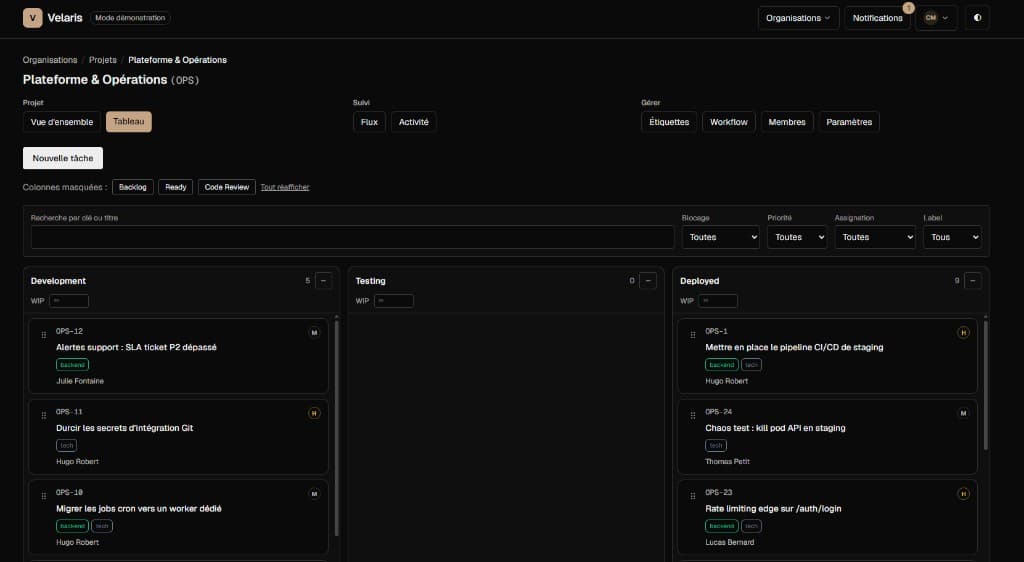Click the M priority badge on OPS-12
This screenshot has width=1024, height=562.
314,333
